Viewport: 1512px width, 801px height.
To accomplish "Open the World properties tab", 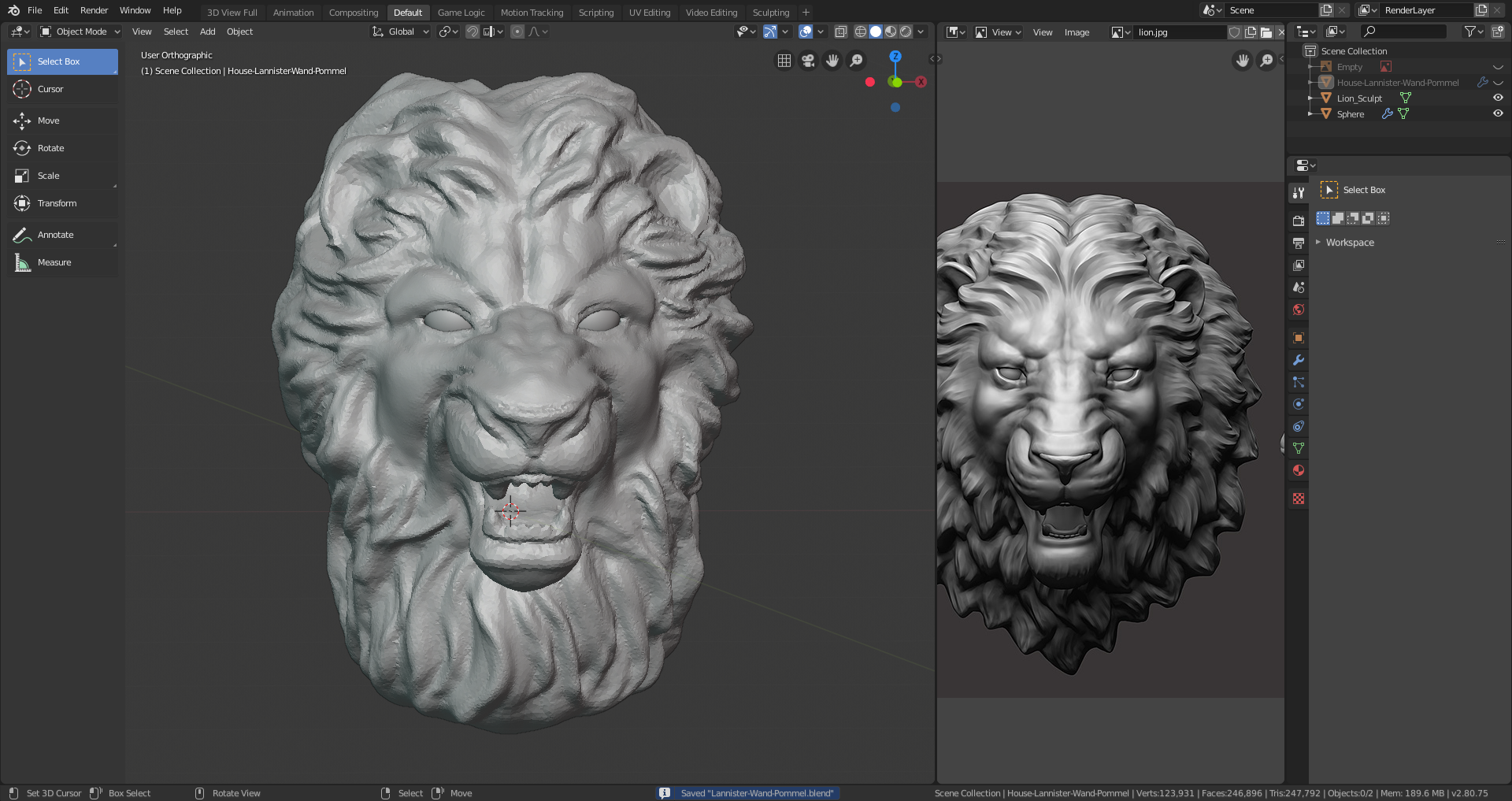I will coord(1299,310).
